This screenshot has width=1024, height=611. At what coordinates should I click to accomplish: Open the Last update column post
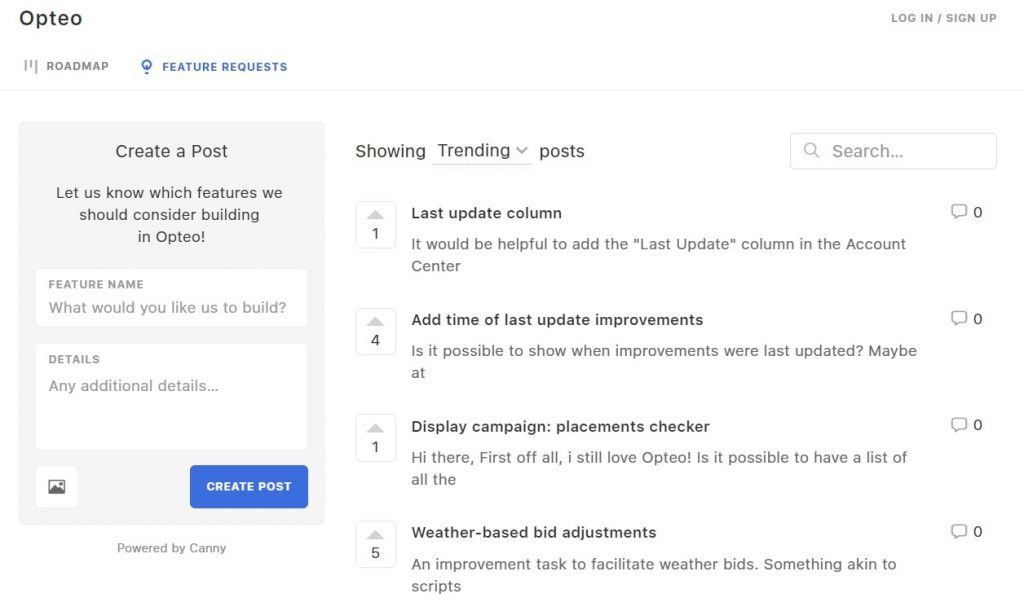coord(487,213)
